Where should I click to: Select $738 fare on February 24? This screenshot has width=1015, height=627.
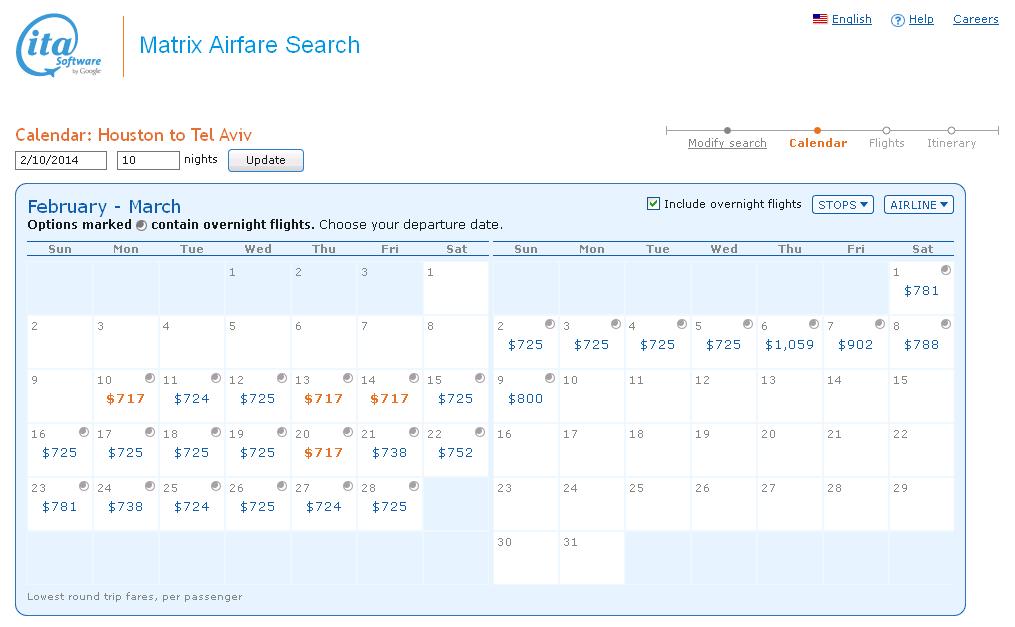tap(126, 507)
